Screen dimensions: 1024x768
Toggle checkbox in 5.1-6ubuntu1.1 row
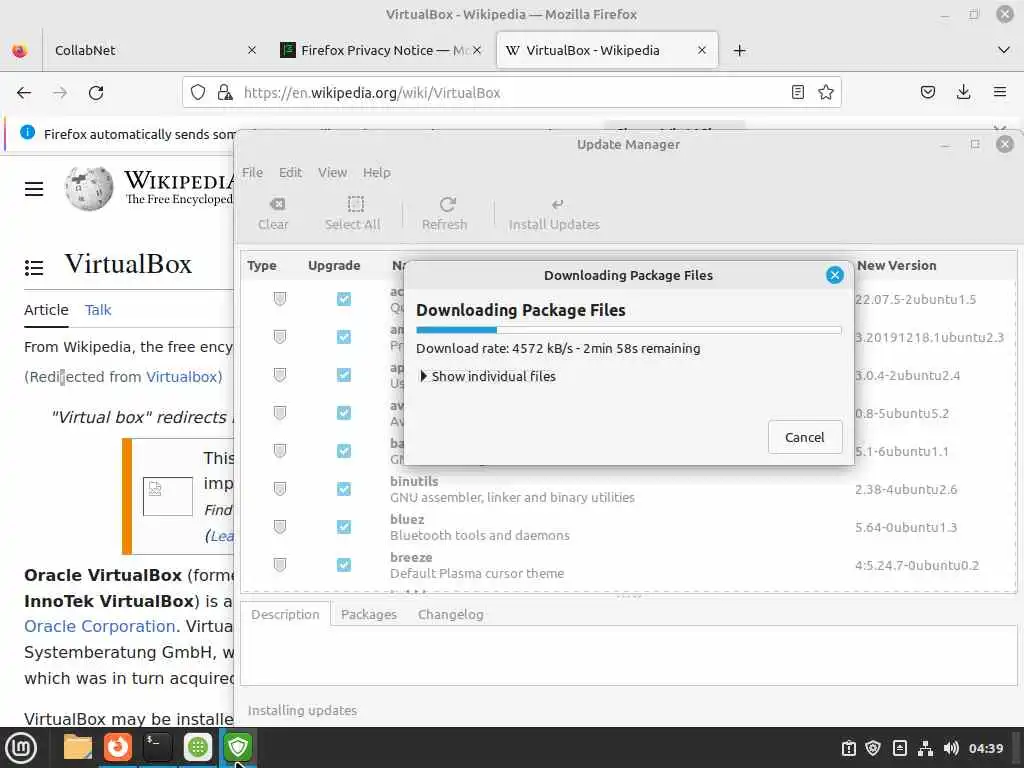tap(344, 451)
